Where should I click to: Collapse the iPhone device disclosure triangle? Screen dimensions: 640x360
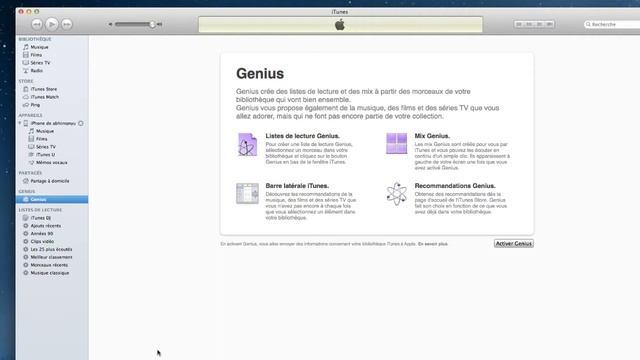[x=20, y=123]
